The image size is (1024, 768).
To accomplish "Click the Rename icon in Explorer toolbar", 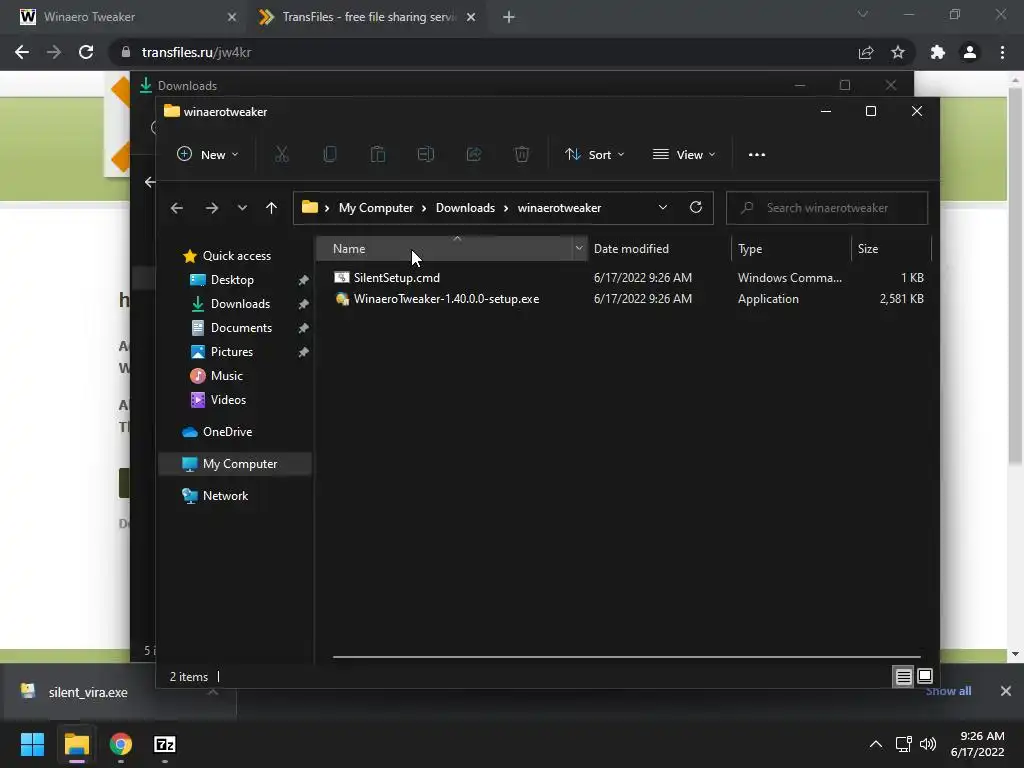I will click(426, 154).
